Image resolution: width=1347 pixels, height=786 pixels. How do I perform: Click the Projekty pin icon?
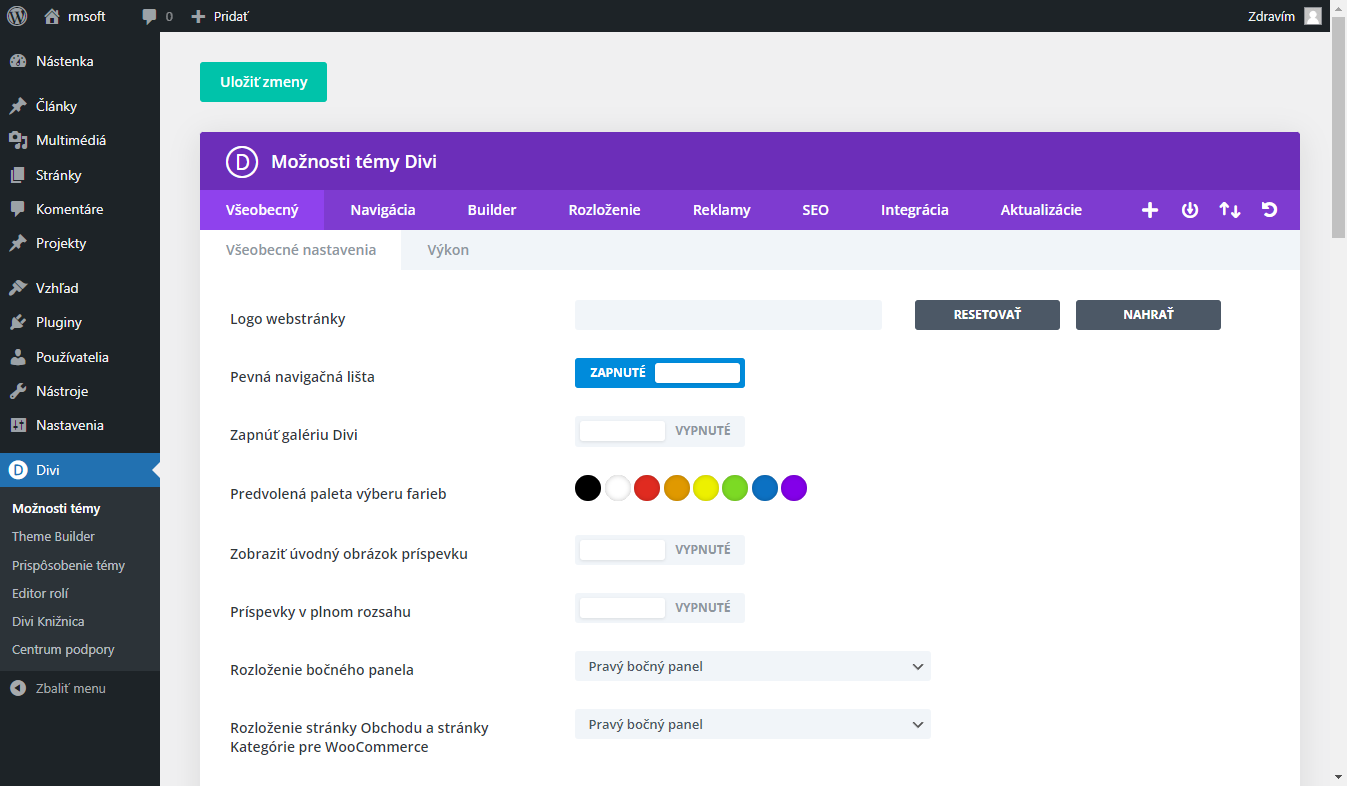(18, 243)
